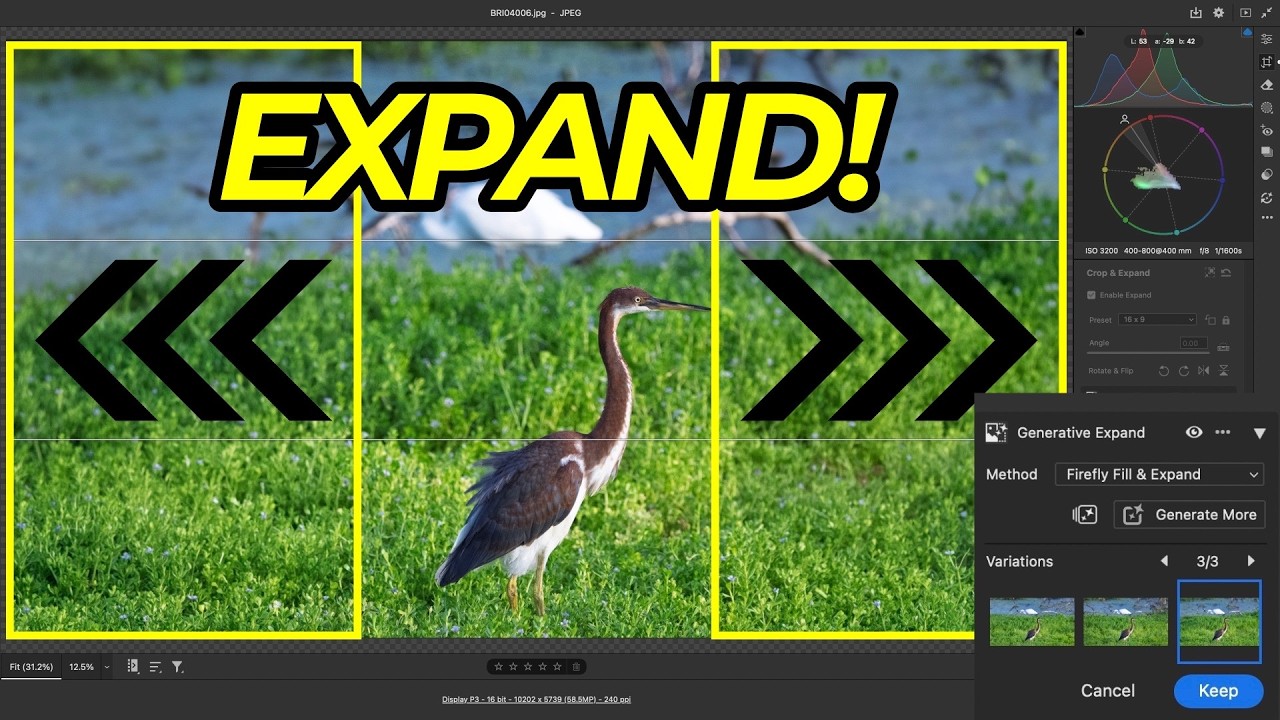Open the Preset 16 x 9 dropdown
The image size is (1280, 720).
click(x=1158, y=320)
